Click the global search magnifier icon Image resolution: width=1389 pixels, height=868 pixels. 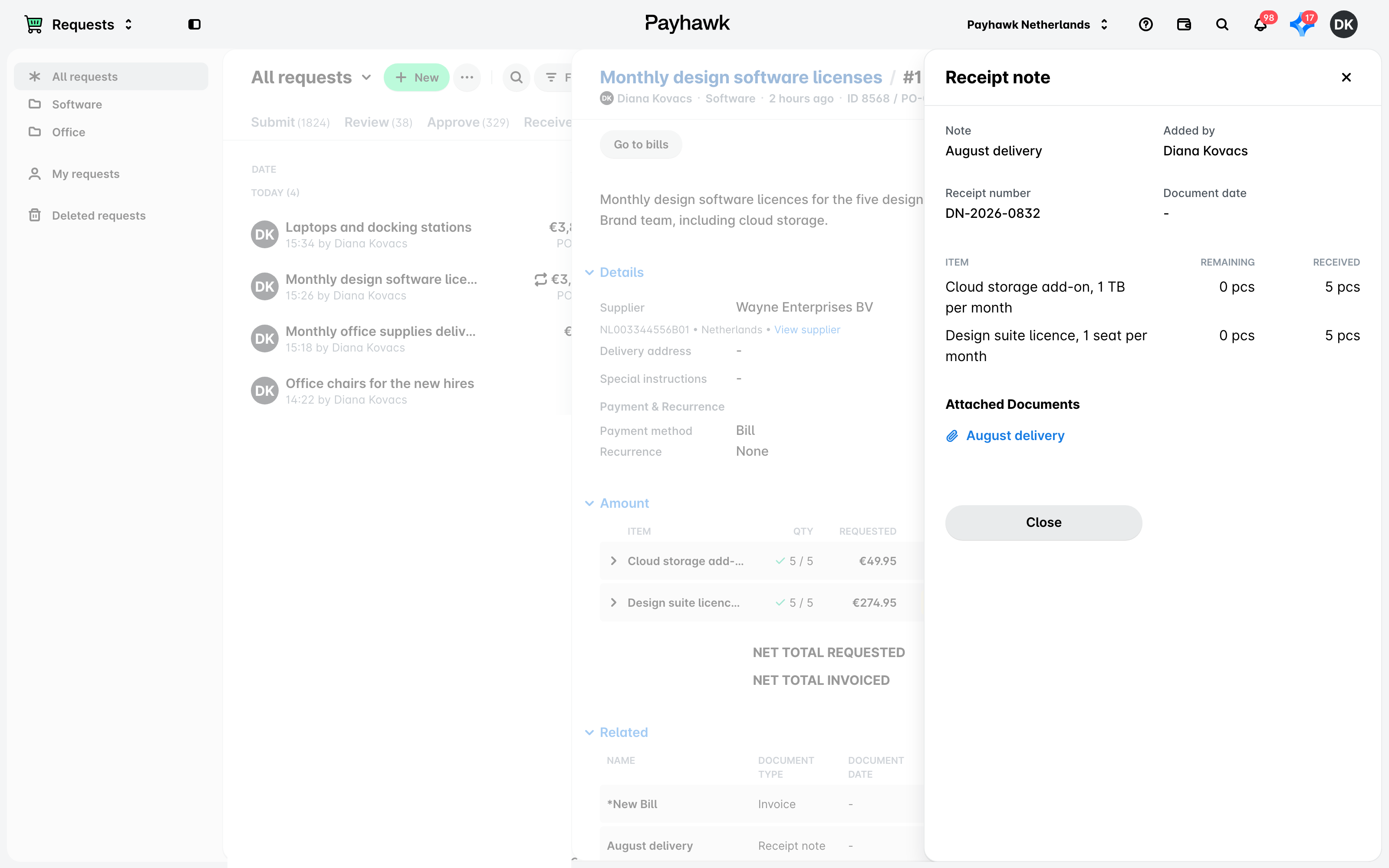[x=1222, y=24]
